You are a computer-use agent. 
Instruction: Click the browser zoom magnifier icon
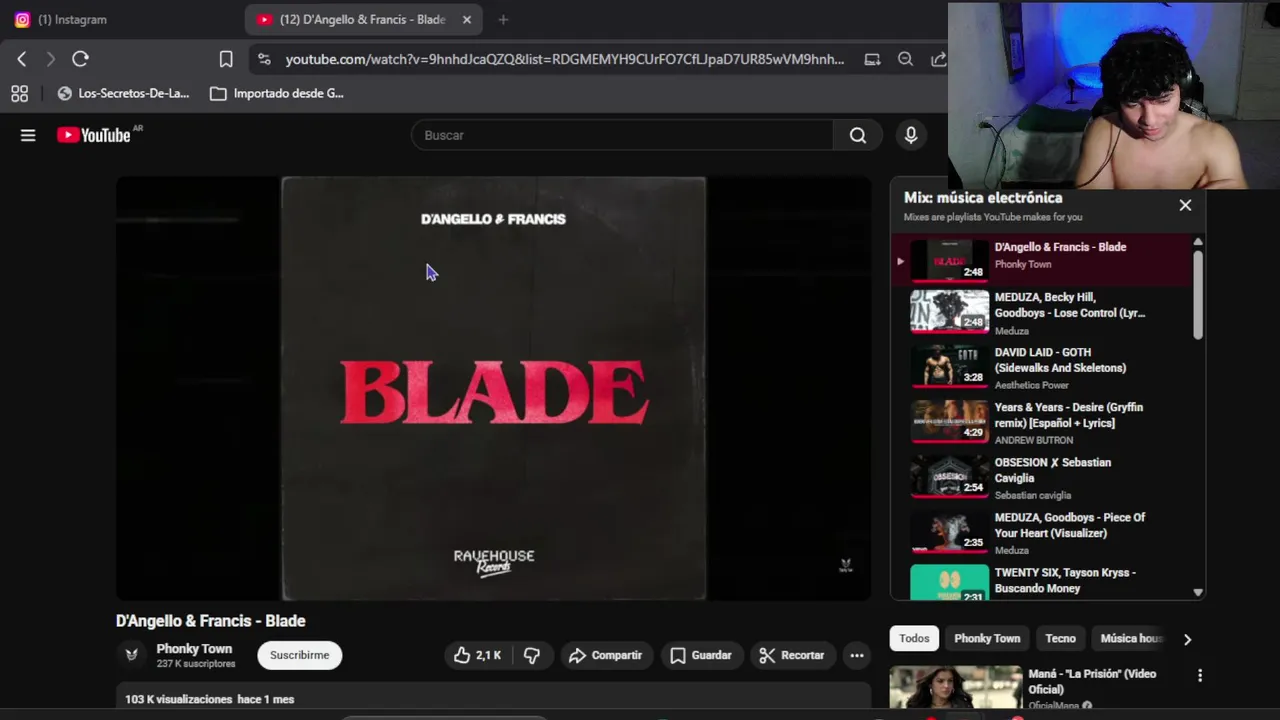click(905, 59)
